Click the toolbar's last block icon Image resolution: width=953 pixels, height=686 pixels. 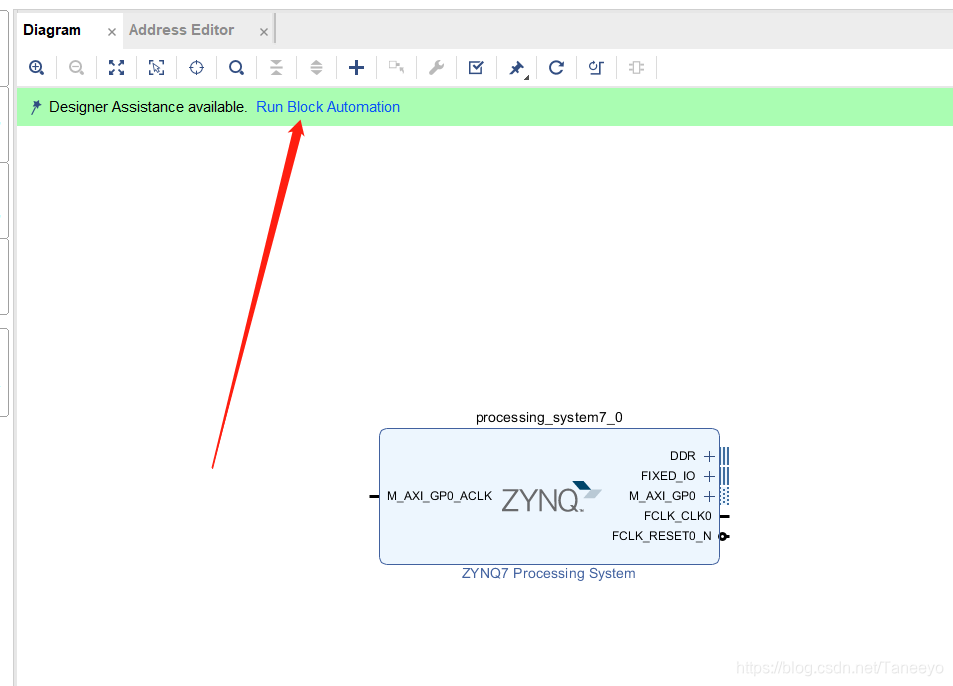[x=636, y=67]
